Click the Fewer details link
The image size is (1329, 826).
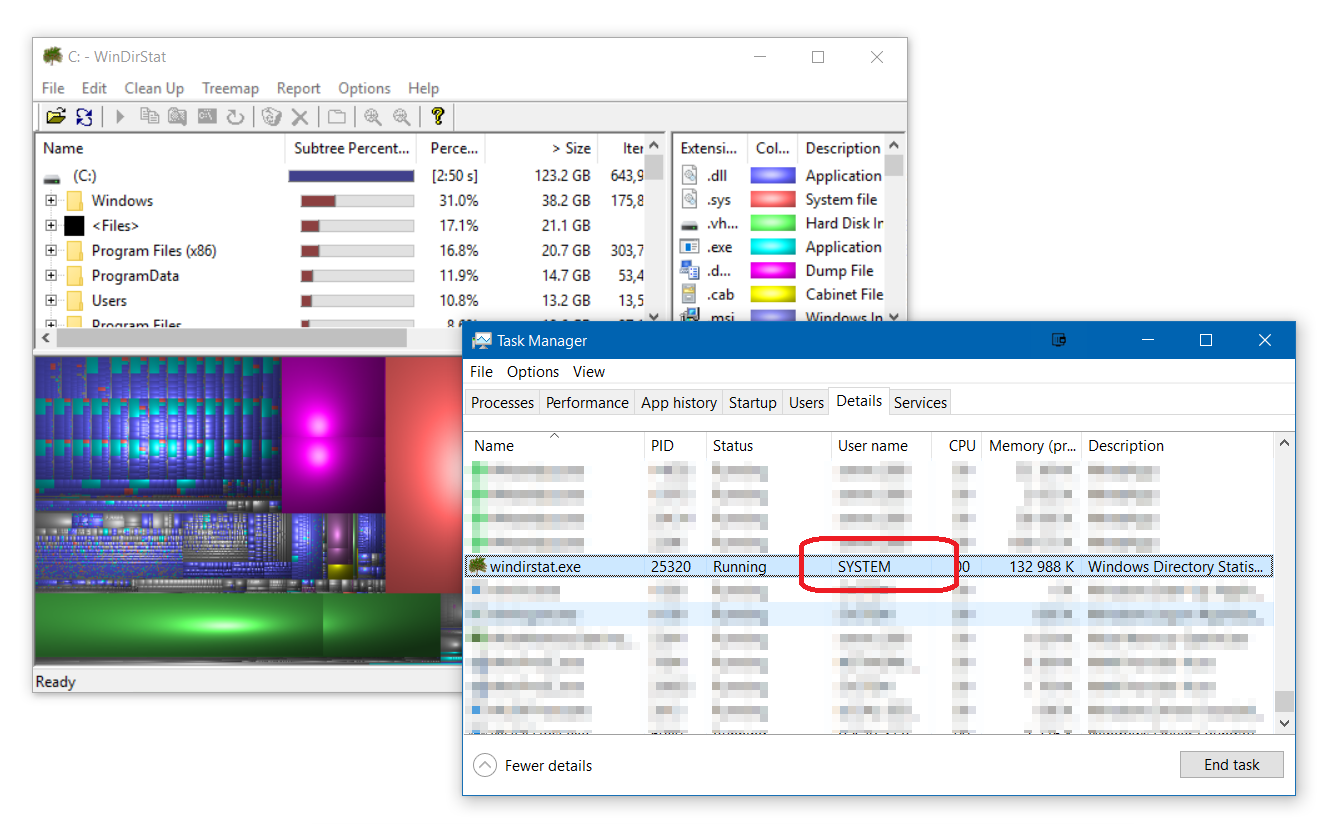(x=548, y=766)
